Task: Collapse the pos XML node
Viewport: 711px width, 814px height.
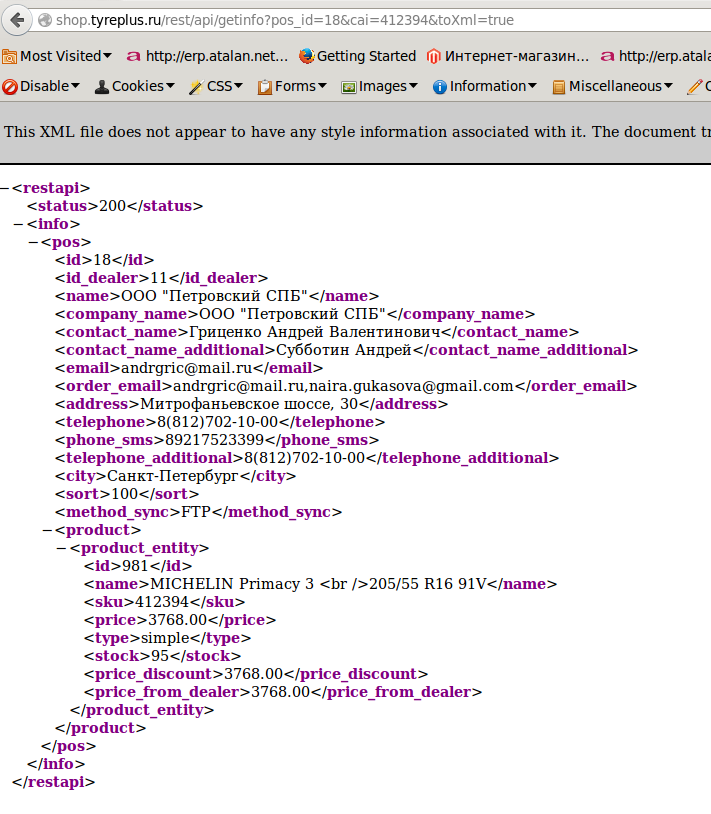Action: coord(33,242)
